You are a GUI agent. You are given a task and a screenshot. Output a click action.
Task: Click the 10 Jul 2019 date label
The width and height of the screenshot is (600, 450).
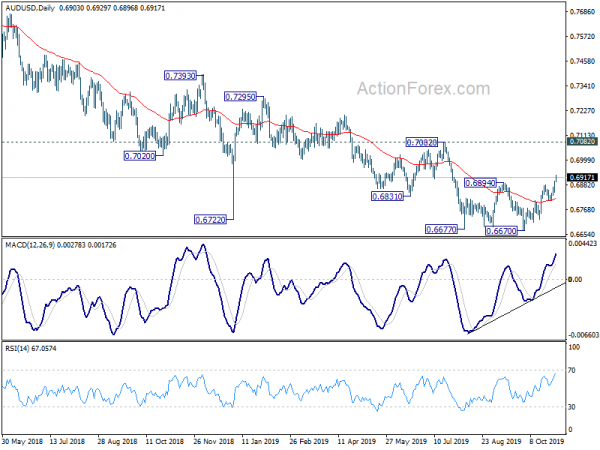(x=451, y=442)
